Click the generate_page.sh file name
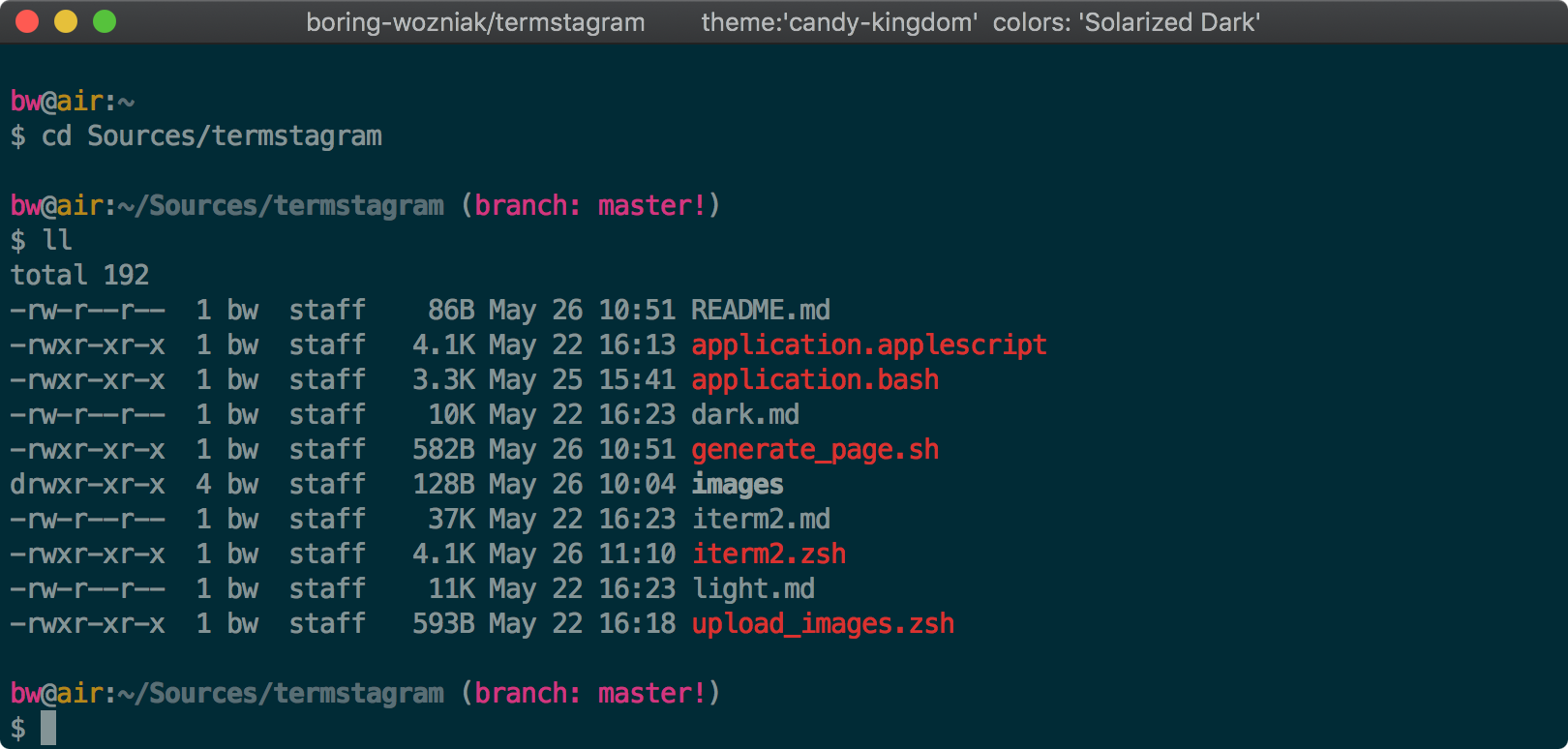 (x=814, y=449)
